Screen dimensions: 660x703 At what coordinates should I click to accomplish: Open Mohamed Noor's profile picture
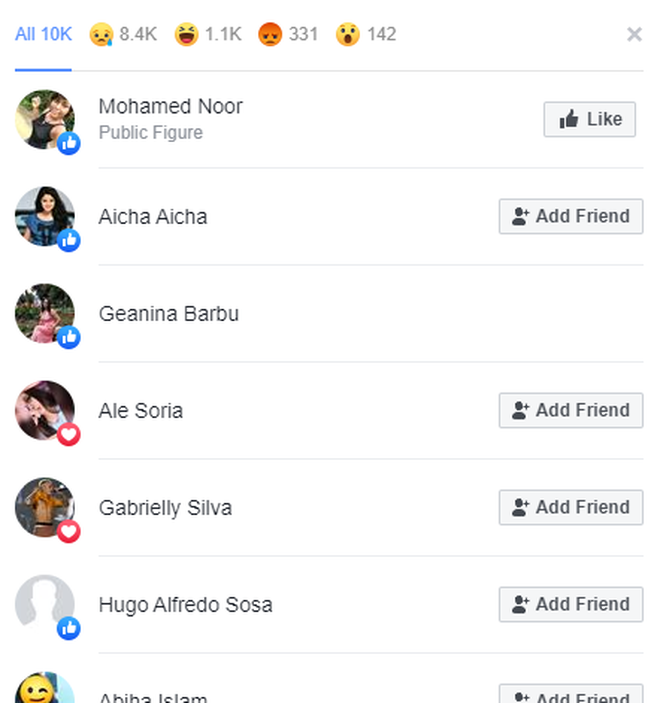click(45, 120)
